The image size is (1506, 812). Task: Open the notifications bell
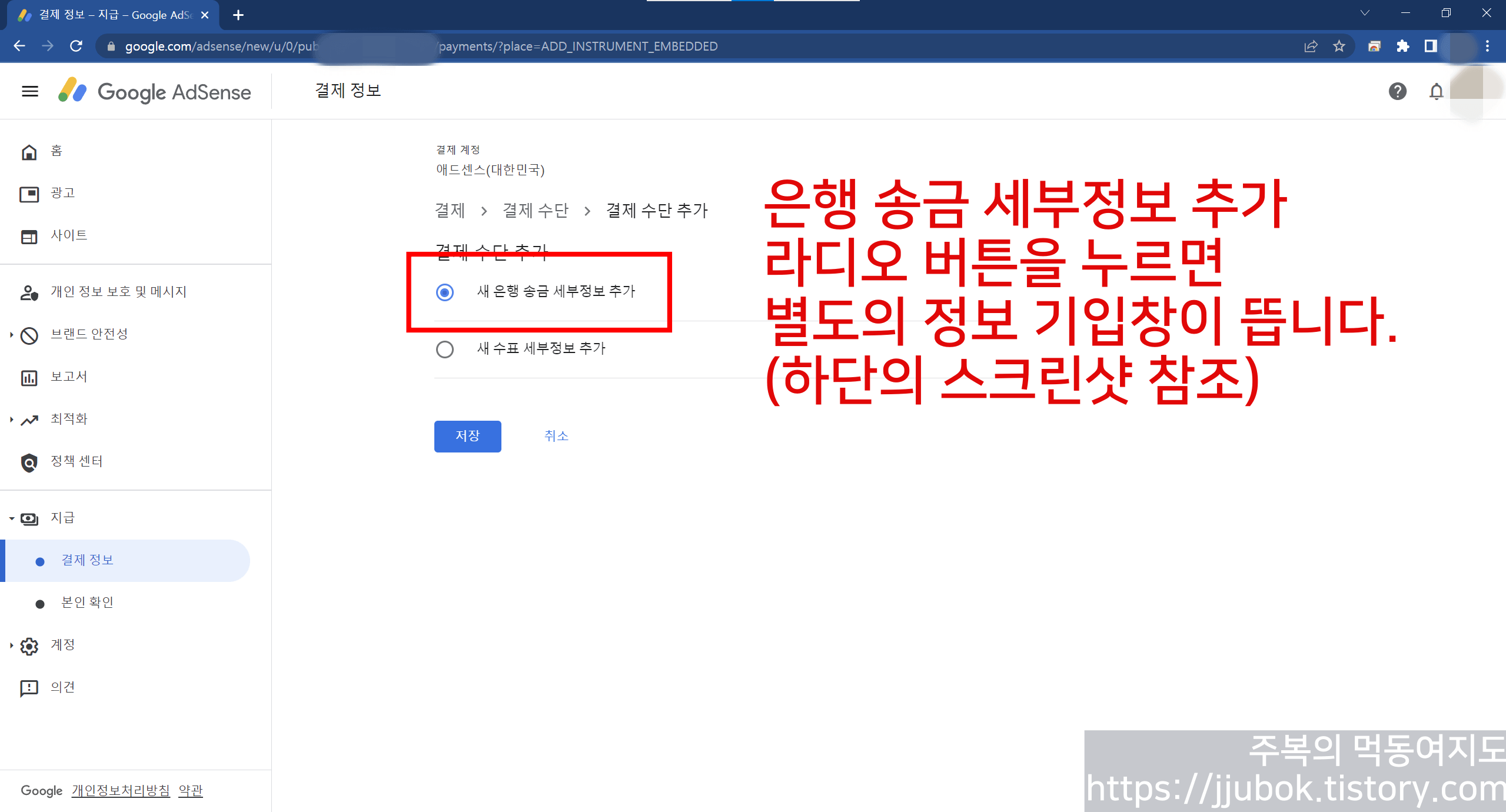coord(1435,91)
